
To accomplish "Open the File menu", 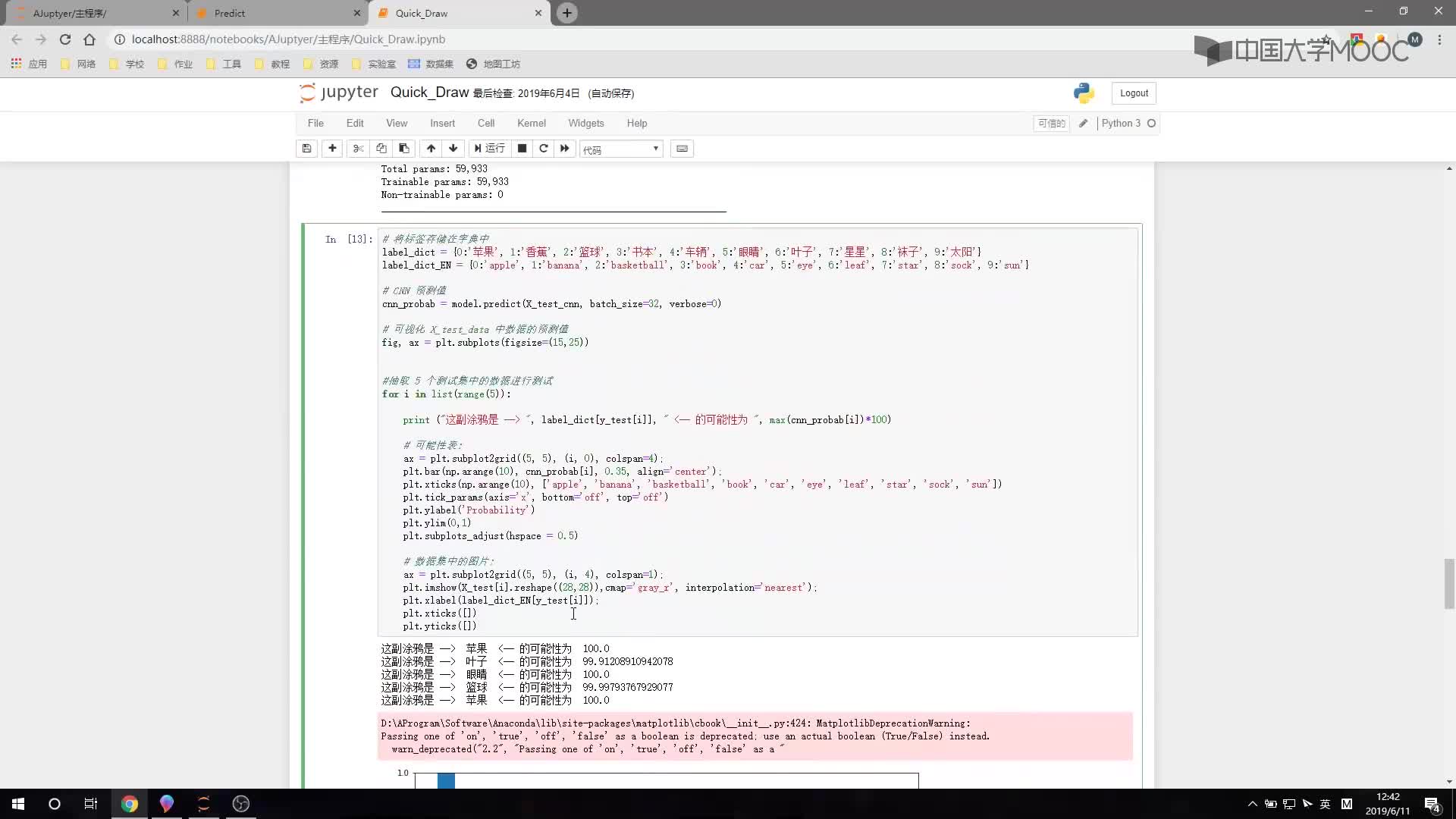I will pyautogui.click(x=315, y=124).
